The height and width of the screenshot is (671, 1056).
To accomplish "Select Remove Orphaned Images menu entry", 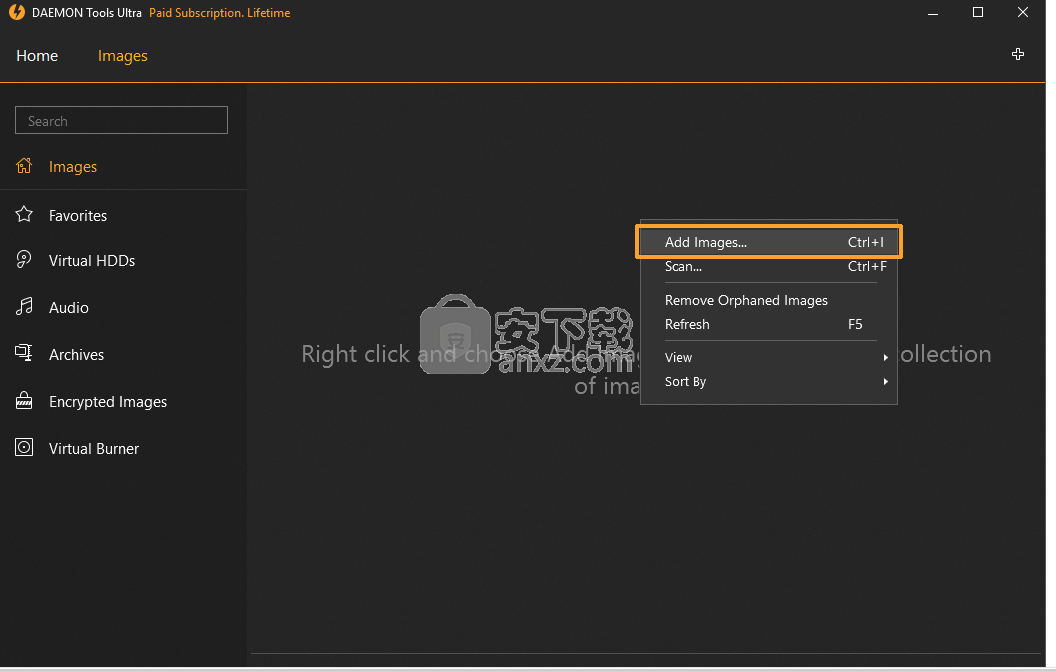I will [768, 300].
